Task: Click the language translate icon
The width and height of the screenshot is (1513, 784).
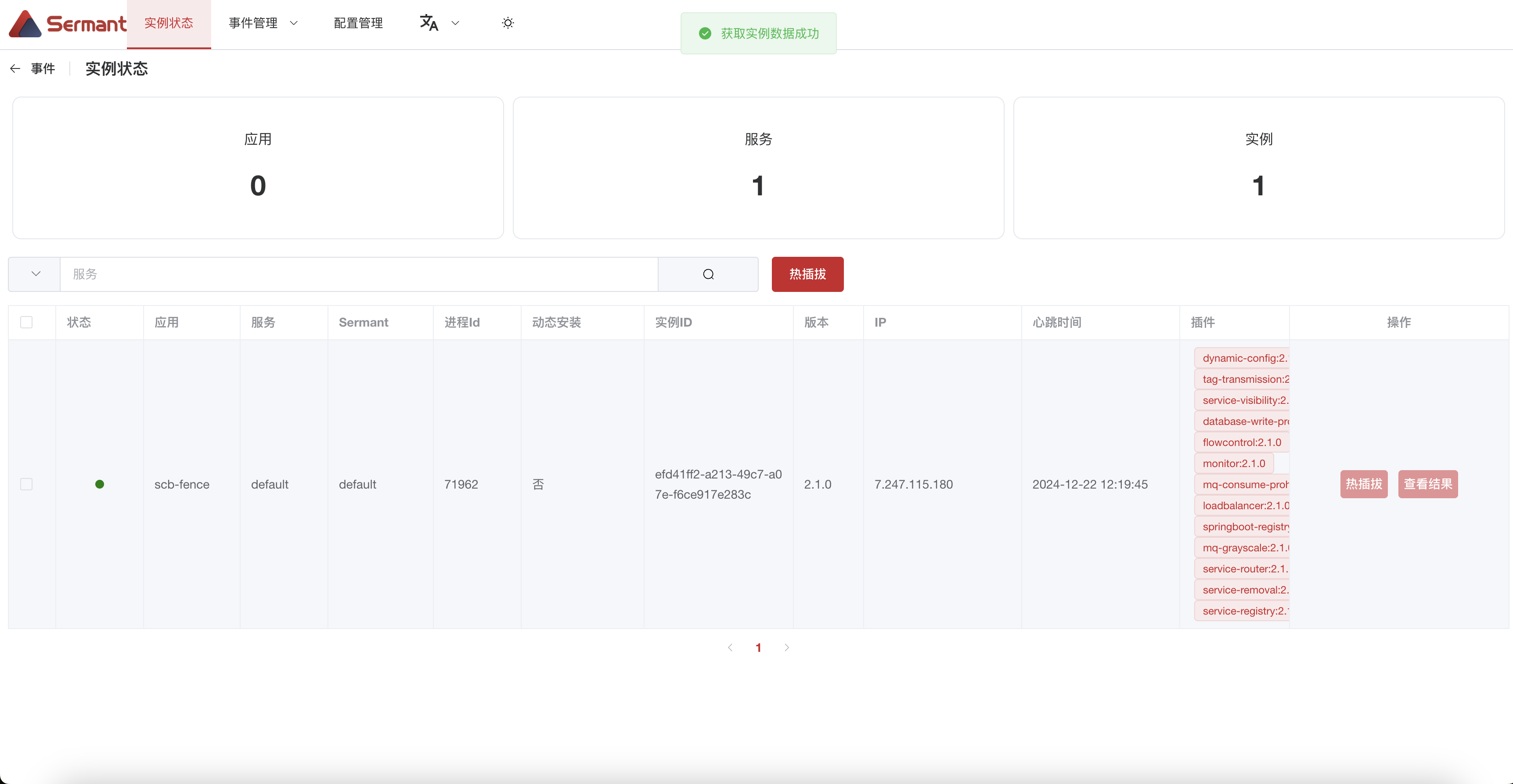Action: point(429,23)
